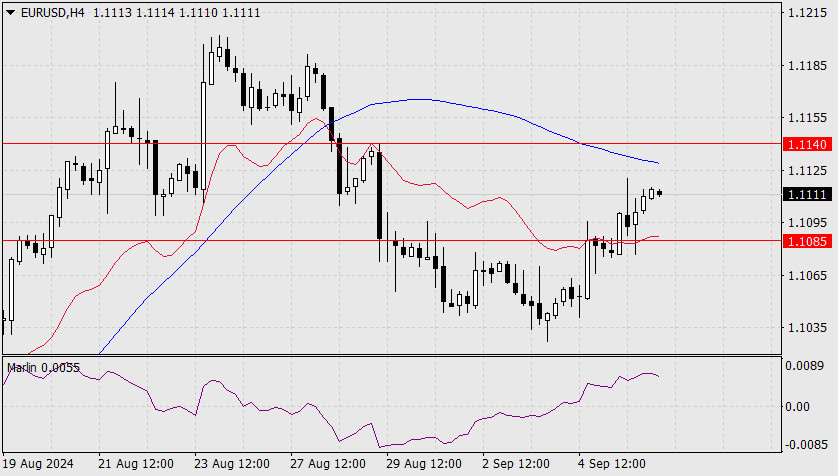Image resolution: width=838 pixels, height=476 pixels.
Task: Select the latest candle at the 1.1111 price
Action: coord(659,193)
